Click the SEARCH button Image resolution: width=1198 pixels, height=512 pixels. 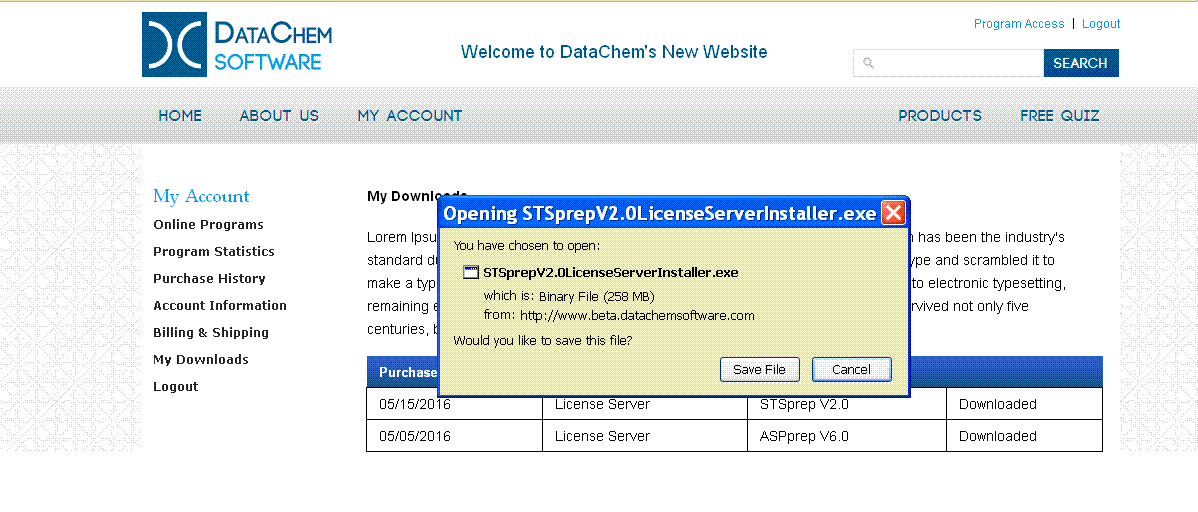tap(1081, 63)
